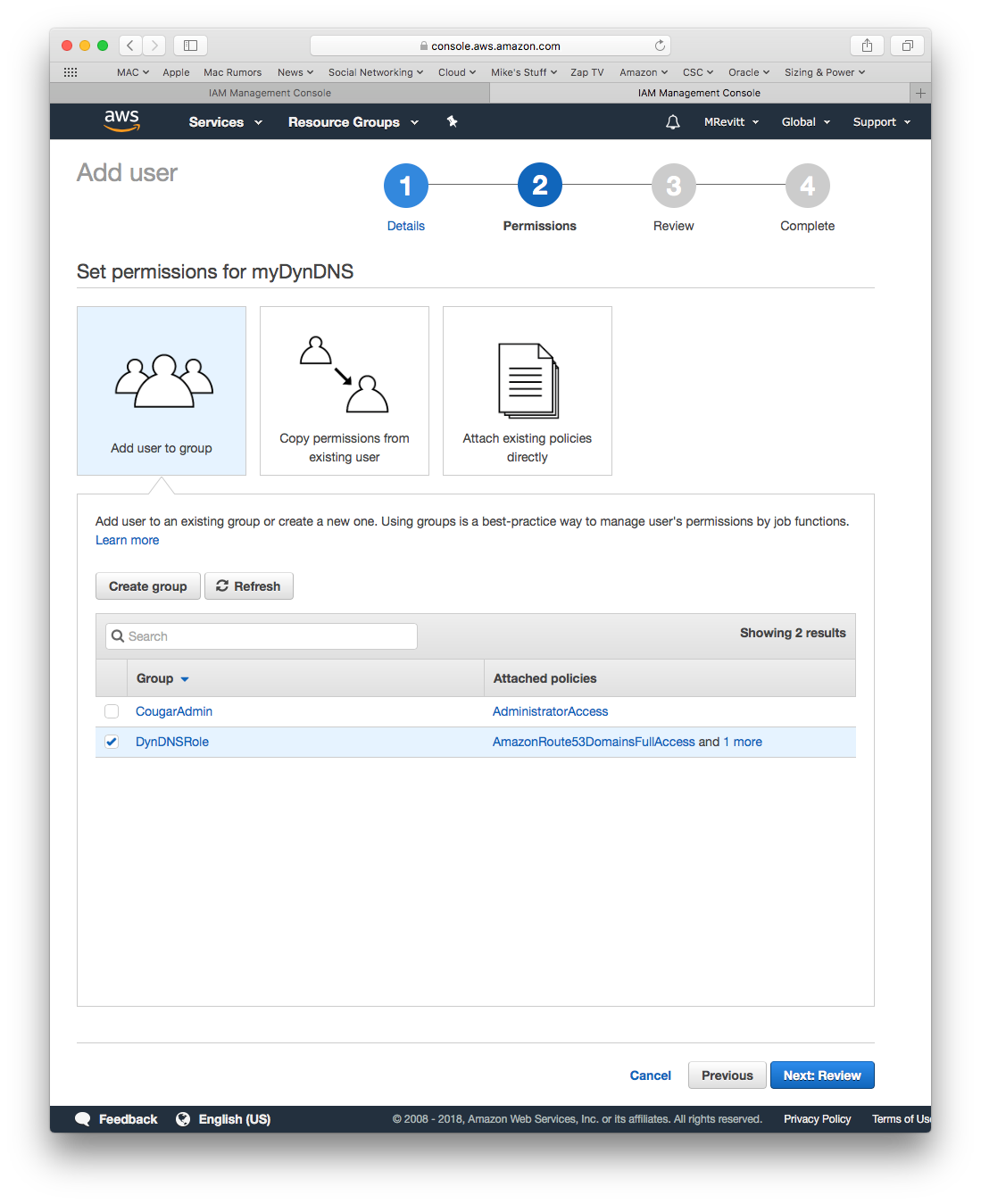Viewport: 981px width, 1204px height.
Task: Click in the group Search field
Action: pos(262,636)
